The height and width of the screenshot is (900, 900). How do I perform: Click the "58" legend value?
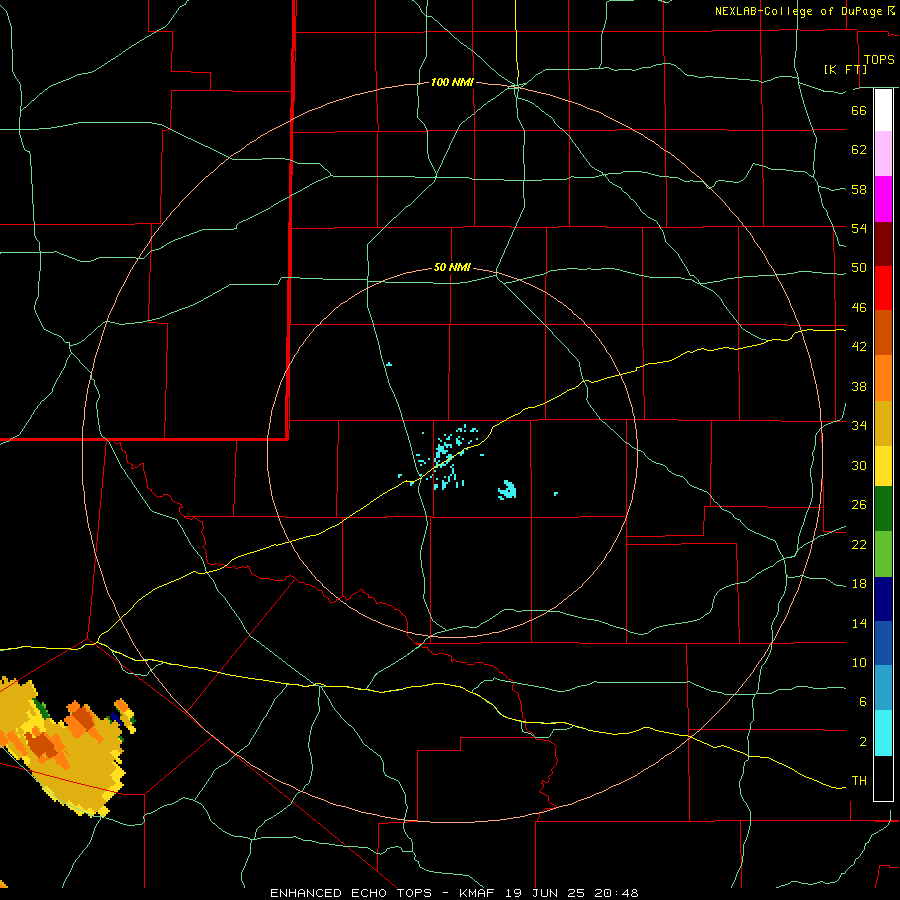point(859,189)
